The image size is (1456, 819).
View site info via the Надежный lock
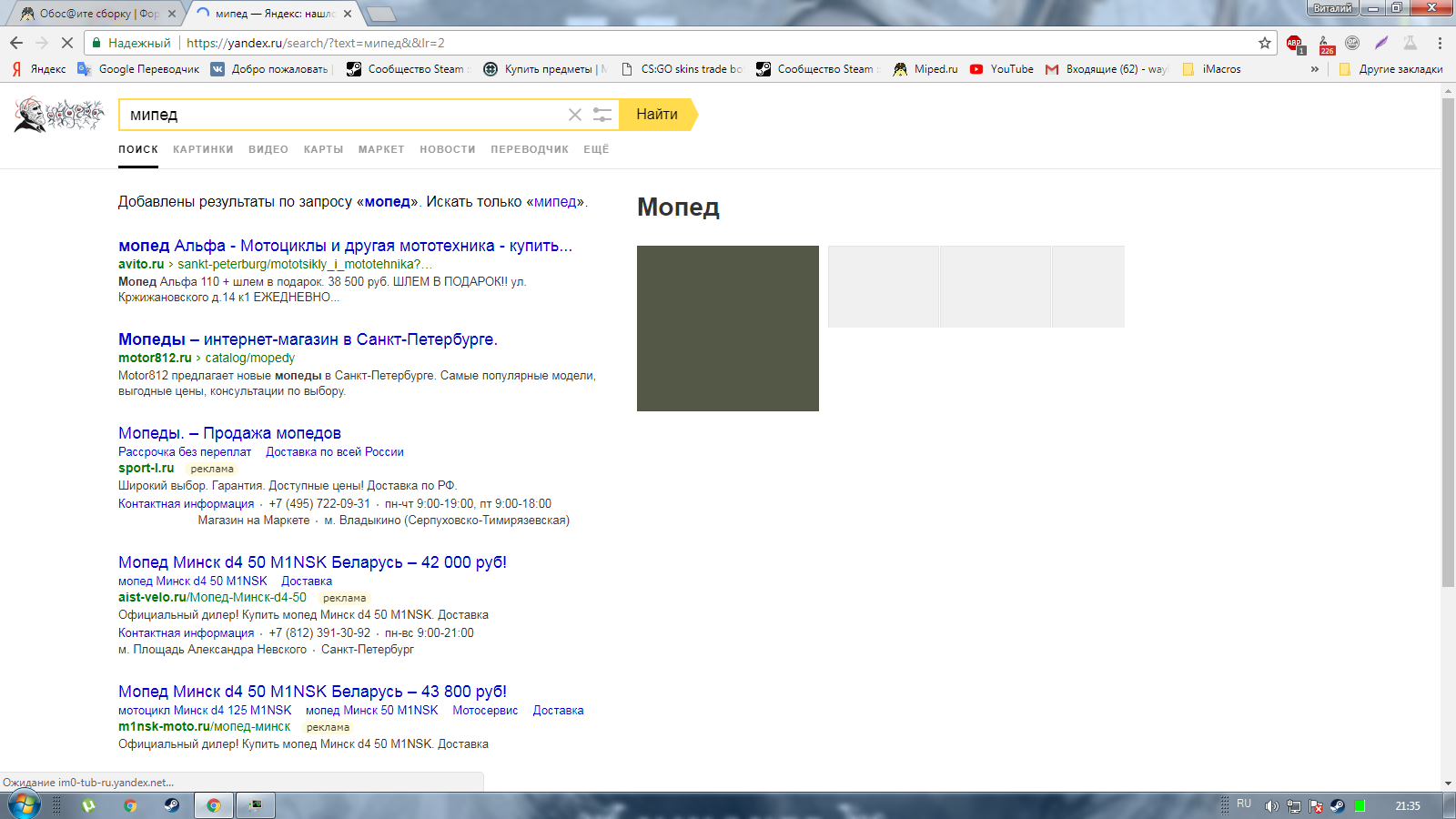[x=131, y=43]
